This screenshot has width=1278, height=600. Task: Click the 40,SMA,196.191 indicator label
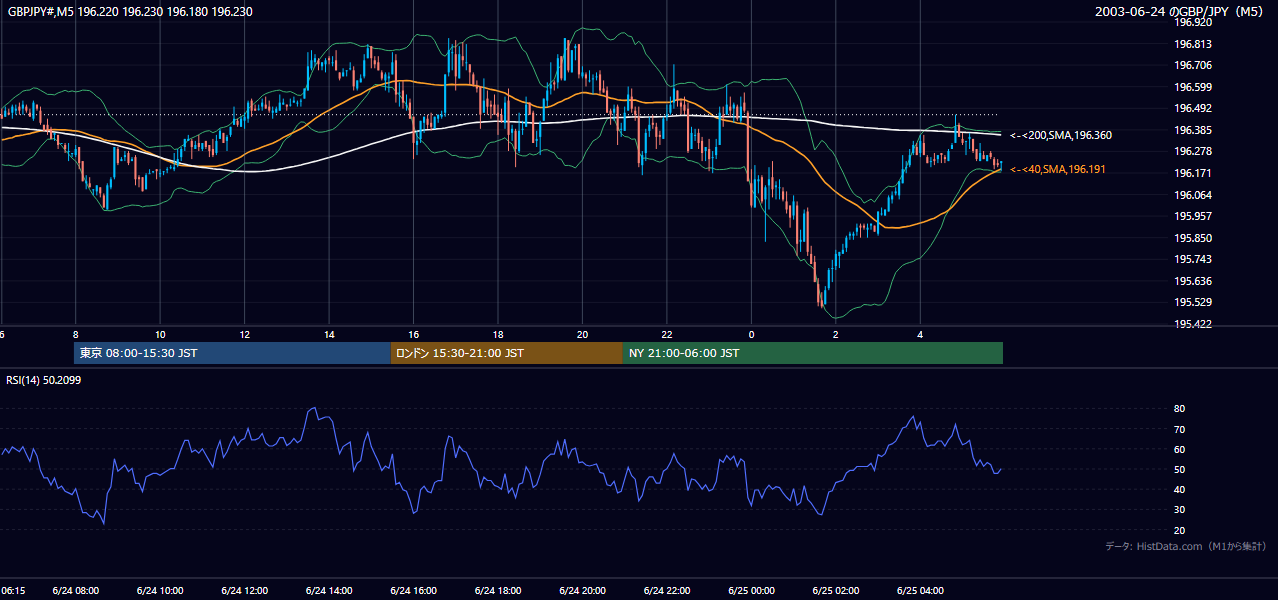point(1058,170)
